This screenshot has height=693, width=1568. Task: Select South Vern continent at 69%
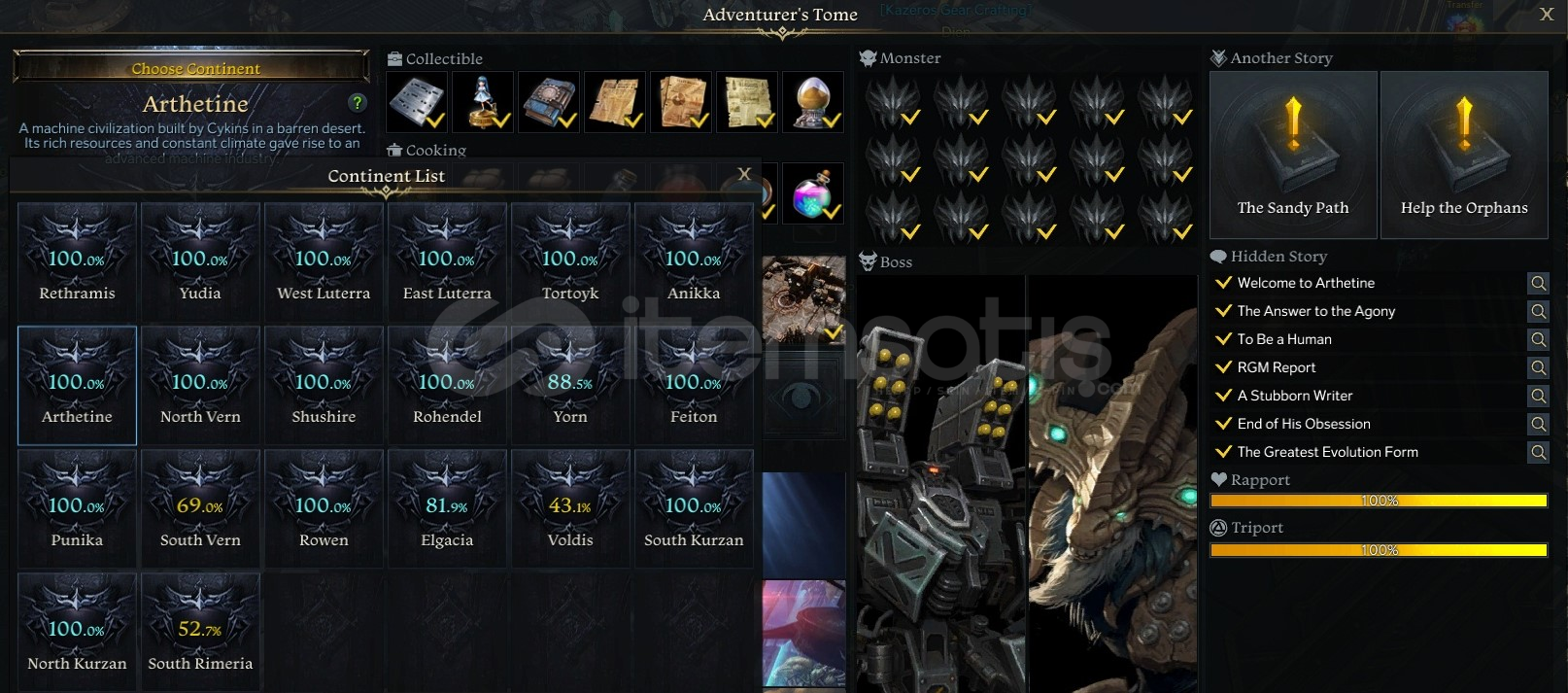point(200,508)
